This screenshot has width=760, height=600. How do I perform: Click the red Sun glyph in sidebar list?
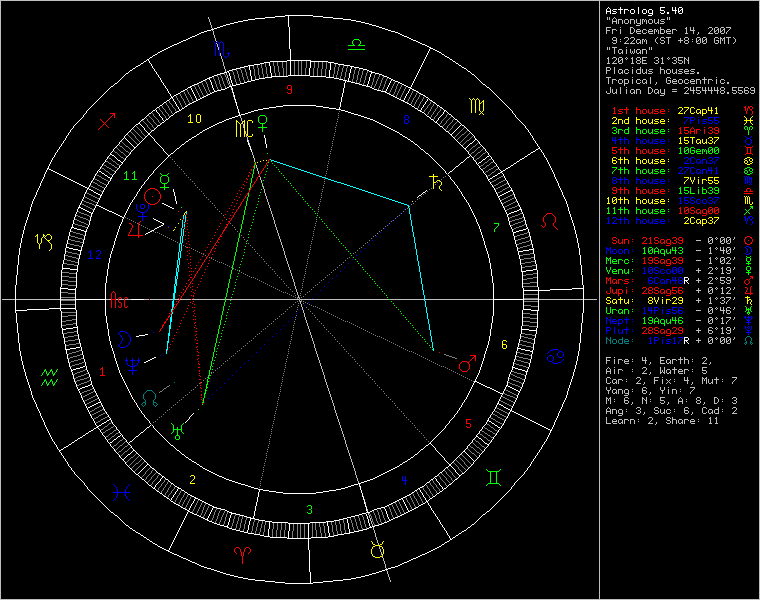click(748, 241)
